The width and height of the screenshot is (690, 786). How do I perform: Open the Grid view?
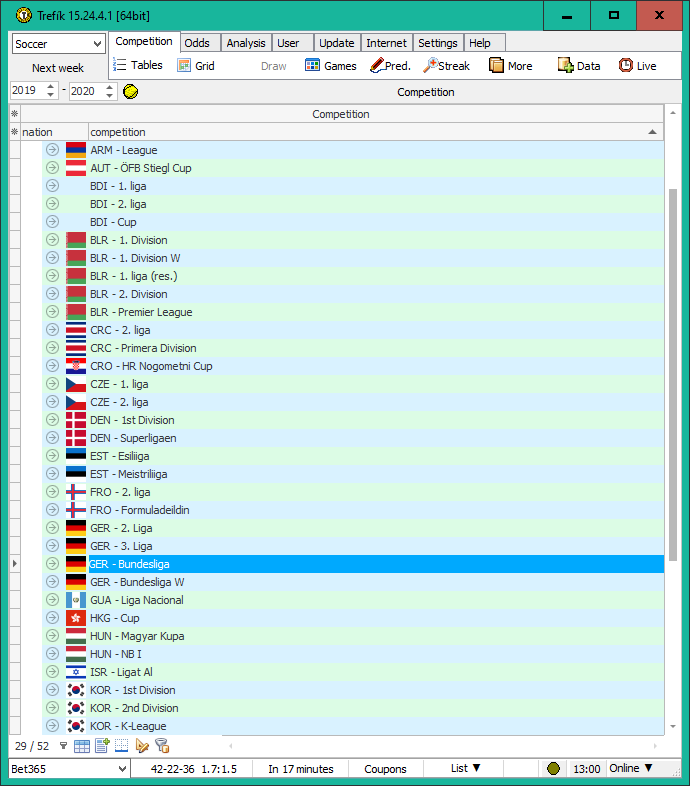(196, 66)
